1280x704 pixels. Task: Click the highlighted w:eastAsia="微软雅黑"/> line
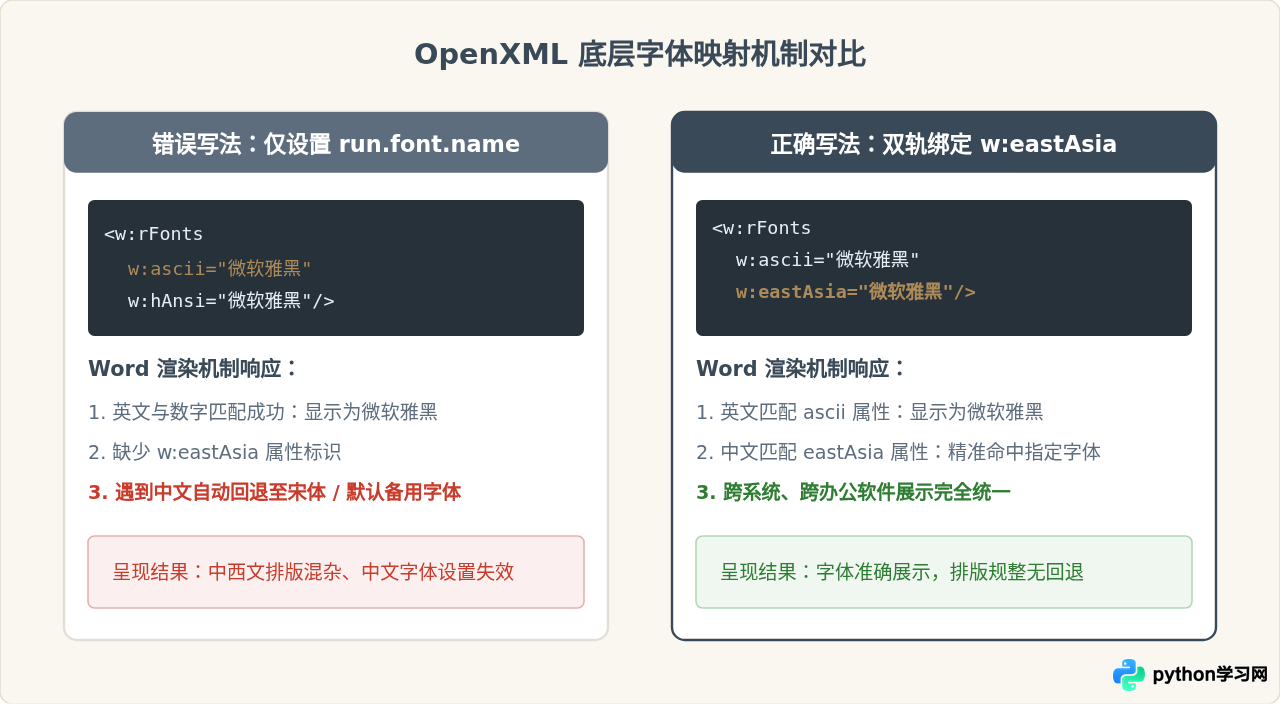pyautogui.click(x=856, y=292)
